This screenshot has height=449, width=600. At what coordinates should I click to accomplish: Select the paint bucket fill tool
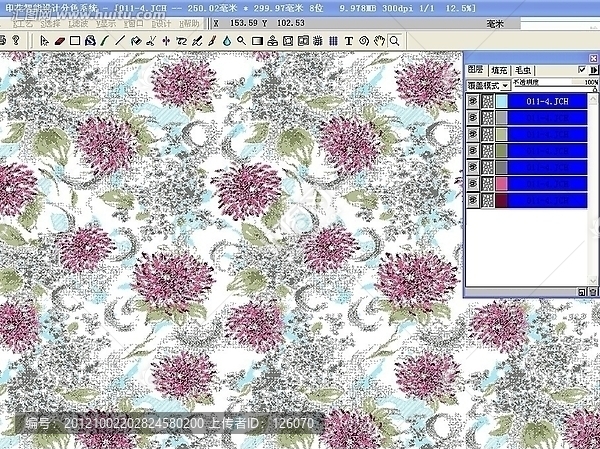(135, 41)
